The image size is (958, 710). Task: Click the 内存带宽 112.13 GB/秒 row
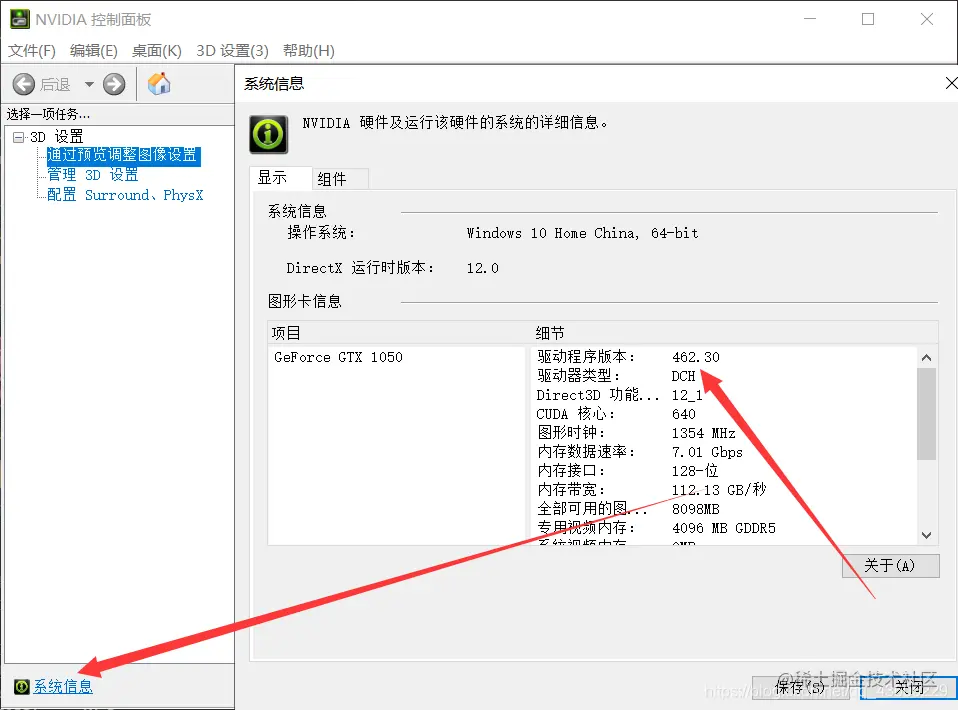[651, 490]
